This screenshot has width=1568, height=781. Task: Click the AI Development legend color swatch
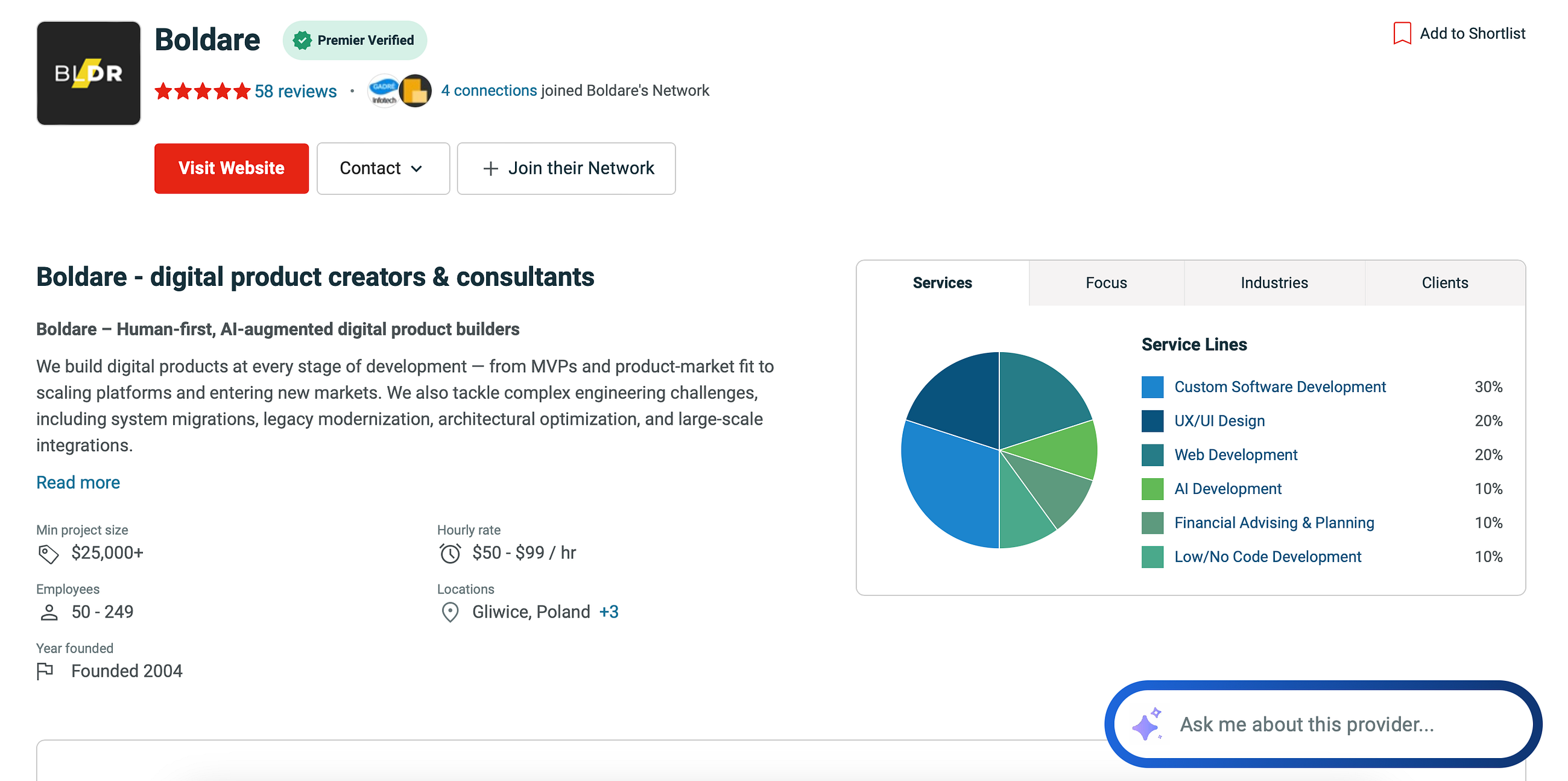coord(1152,490)
